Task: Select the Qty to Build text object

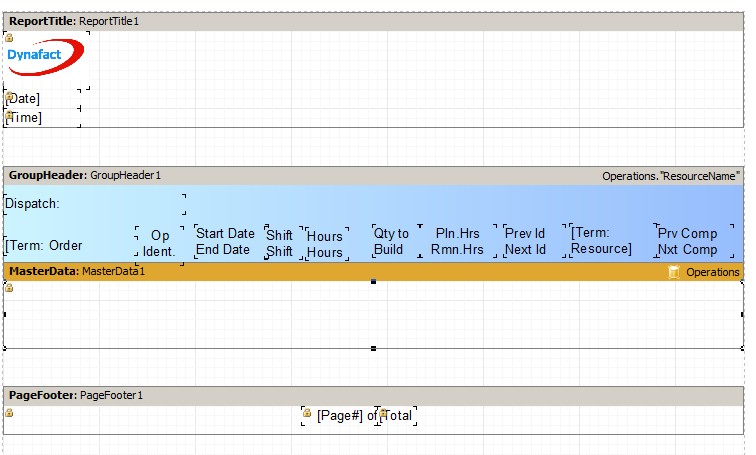Action: pyautogui.click(x=390, y=242)
